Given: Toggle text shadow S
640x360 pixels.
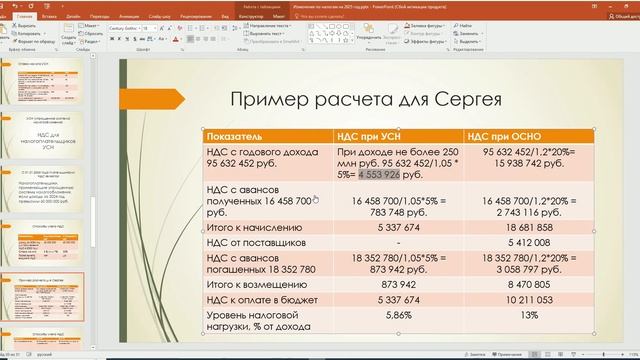Looking at the screenshot, I should 134,39.
